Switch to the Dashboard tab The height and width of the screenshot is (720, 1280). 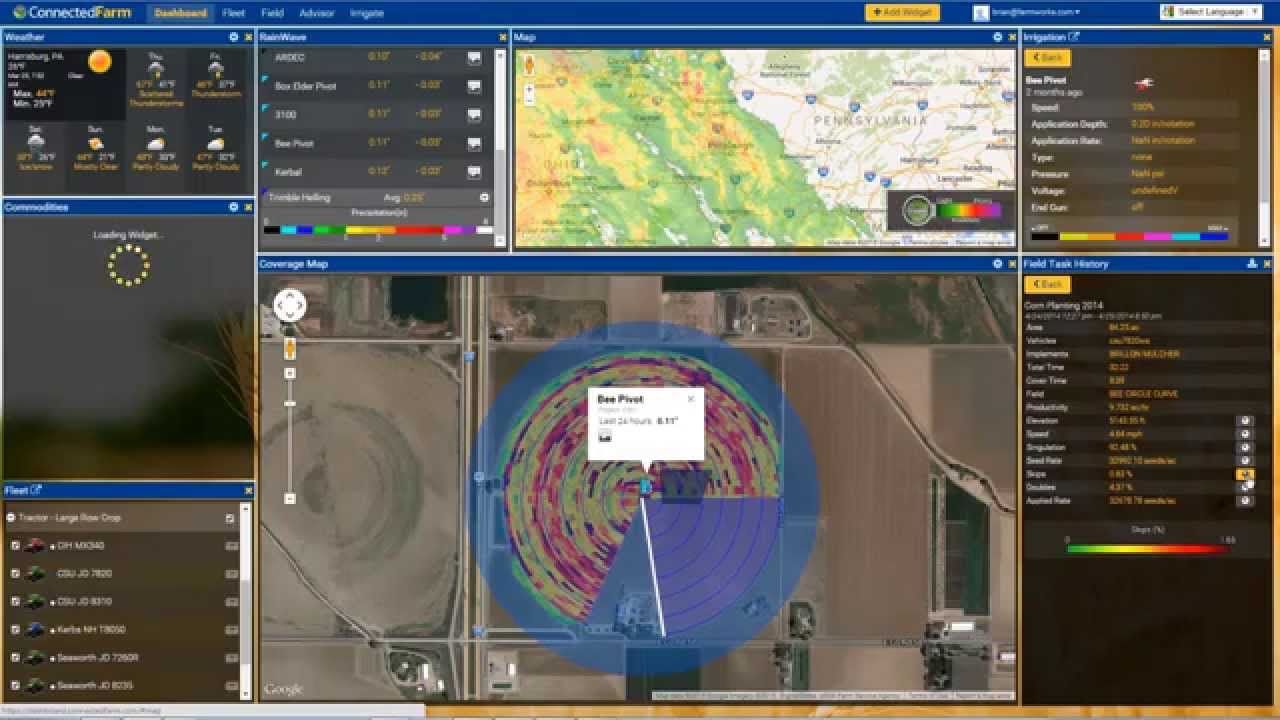pos(181,13)
